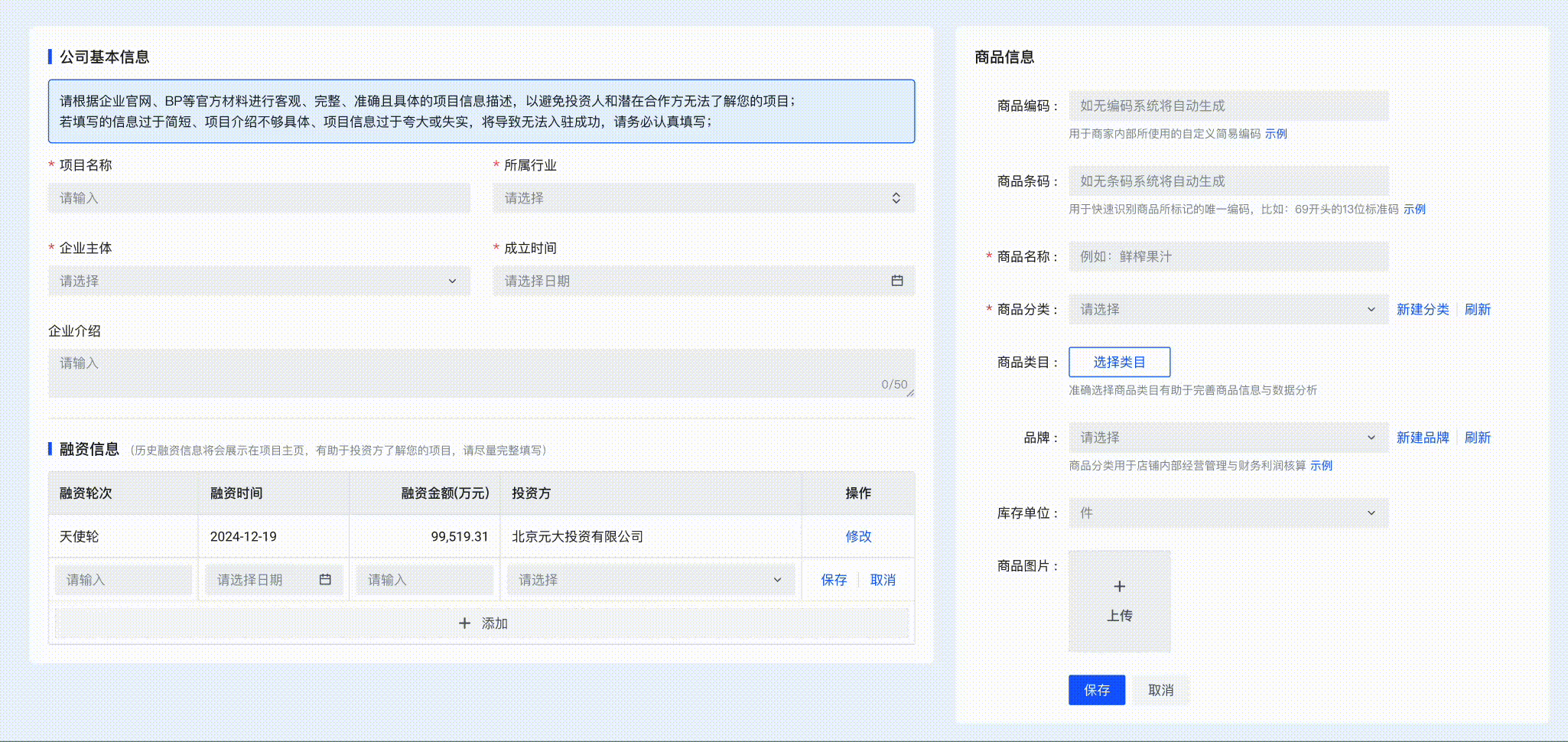The height and width of the screenshot is (742, 1568).
Task: Click the upload plus icon under 商品图片
Action: tap(1119, 586)
